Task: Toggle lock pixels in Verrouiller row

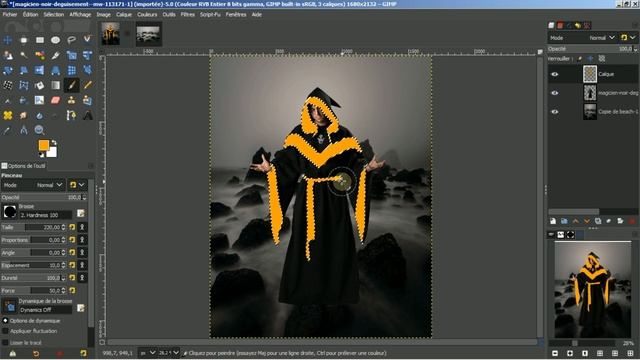Action: (x=579, y=59)
